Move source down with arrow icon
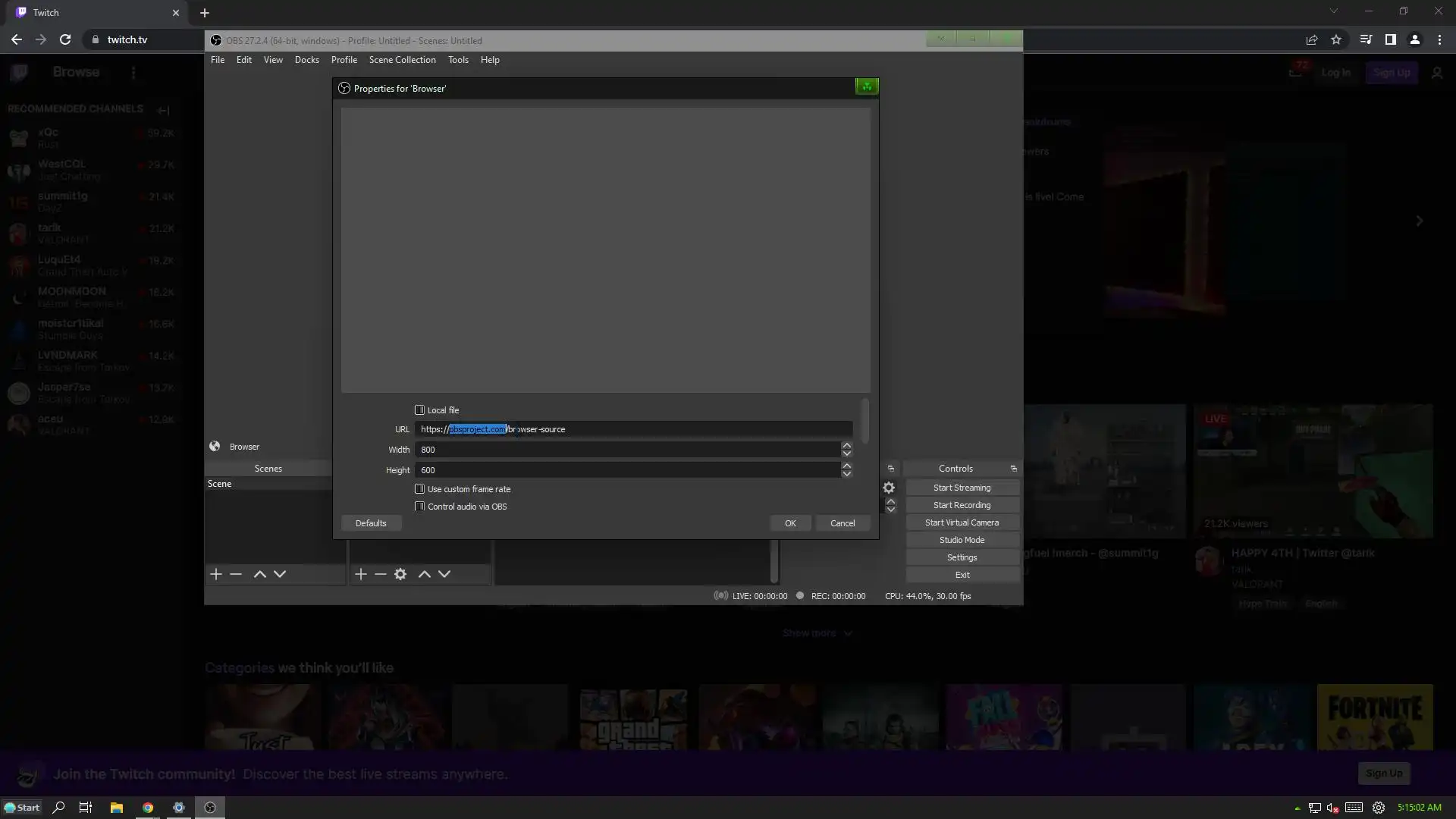The height and width of the screenshot is (819, 1456). click(x=444, y=574)
